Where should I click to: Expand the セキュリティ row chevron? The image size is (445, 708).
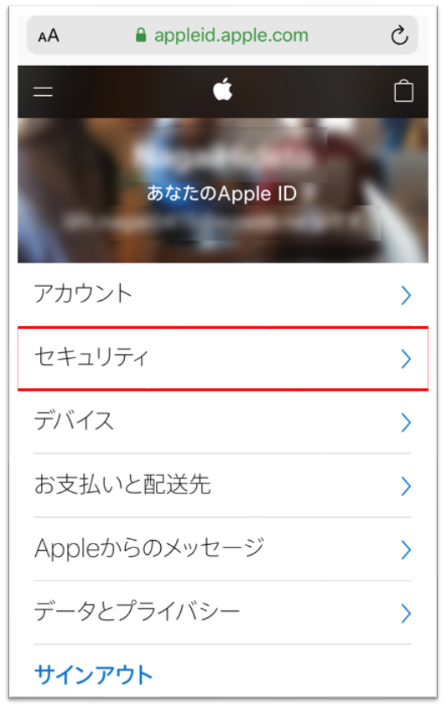pos(406,359)
